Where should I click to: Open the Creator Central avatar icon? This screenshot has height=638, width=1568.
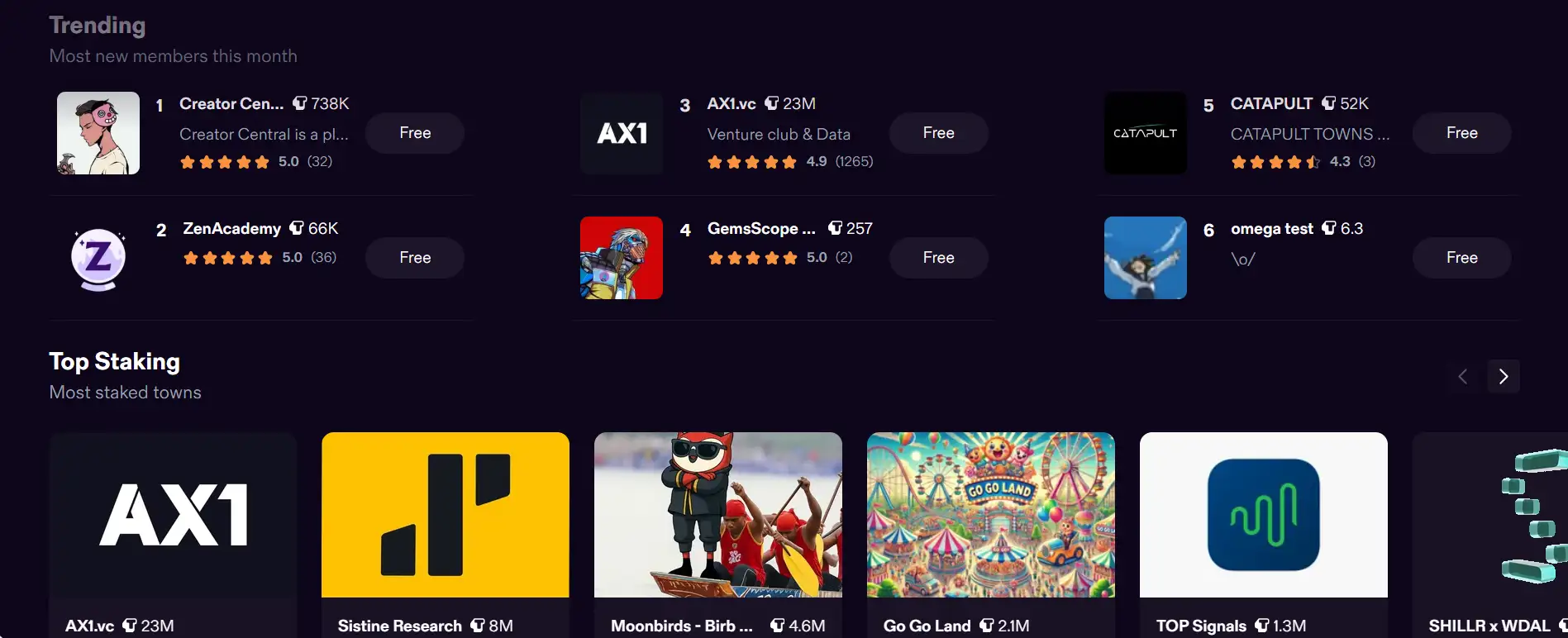98,133
